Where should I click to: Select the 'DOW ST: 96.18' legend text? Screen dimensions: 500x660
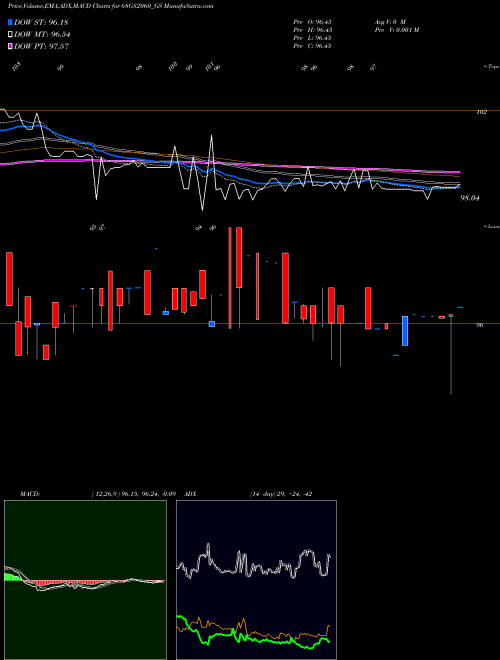pos(41,22)
